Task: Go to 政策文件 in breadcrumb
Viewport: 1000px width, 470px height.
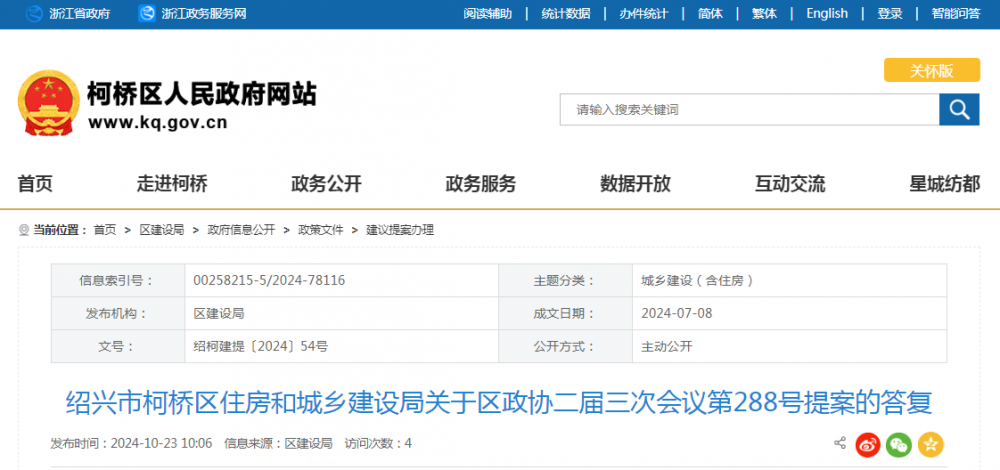Action: 321,230
